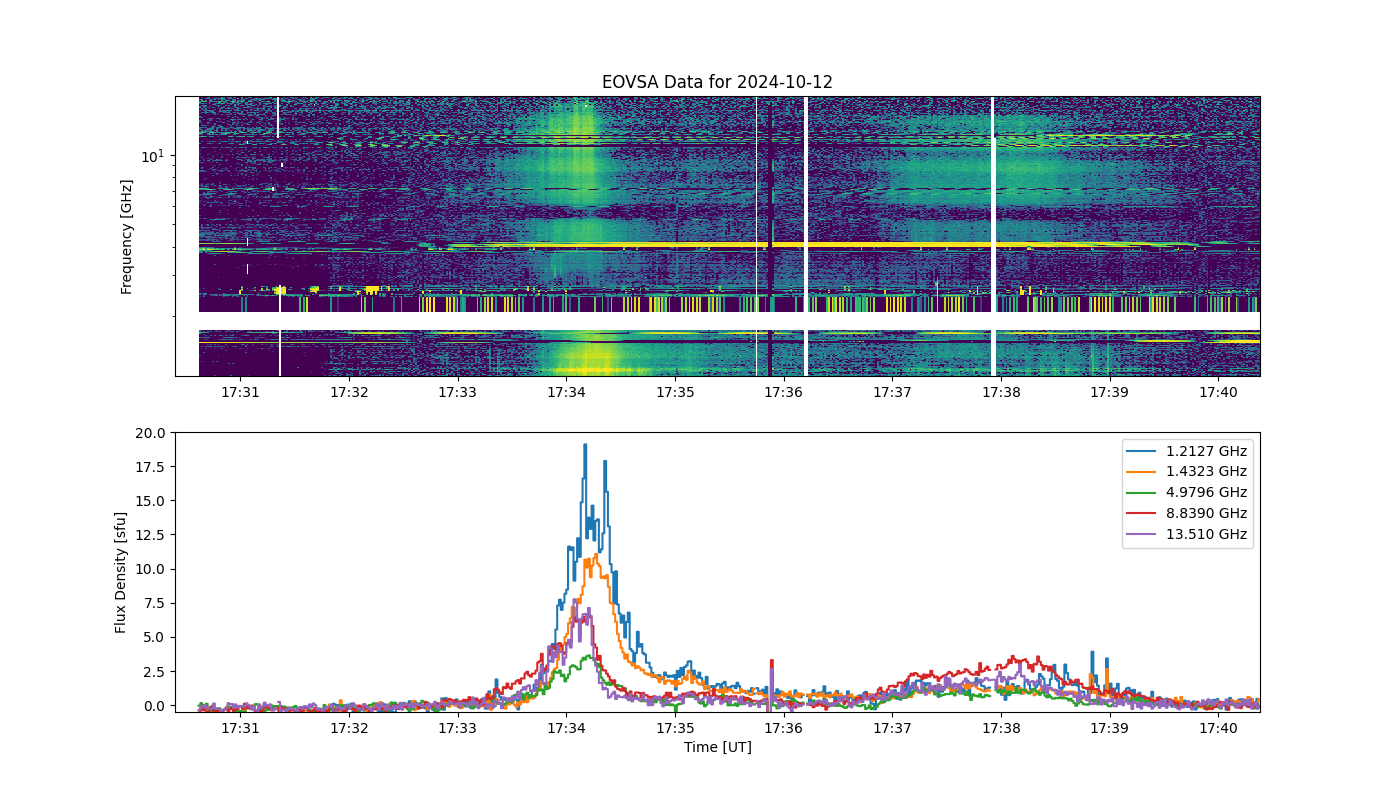This screenshot has height=800, width=1400.
Task: Click the 15.0 tick on flux axis
Action: [x=152, y=501]
